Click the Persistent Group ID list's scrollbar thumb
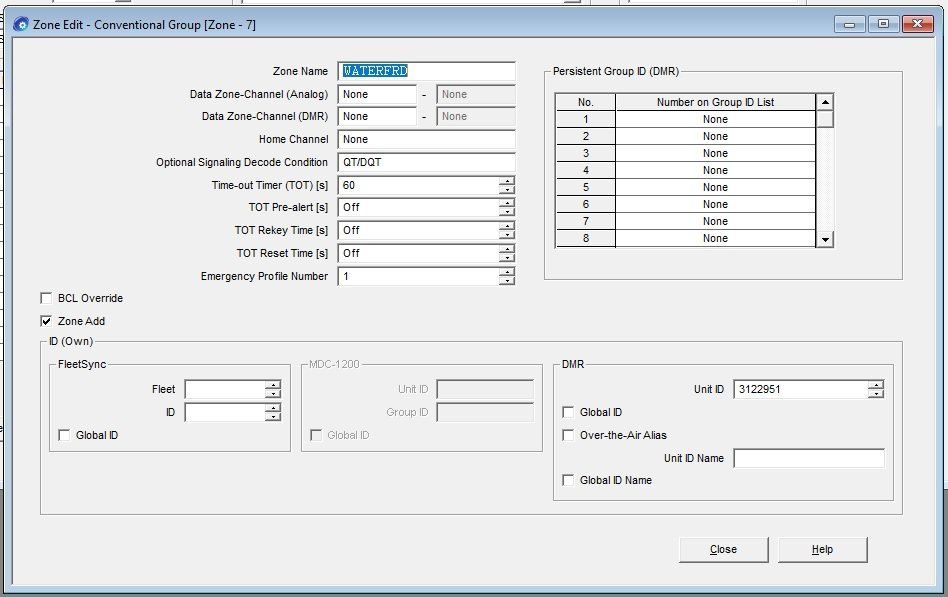This screenshot has width=948, height=597. click(825, 119)
